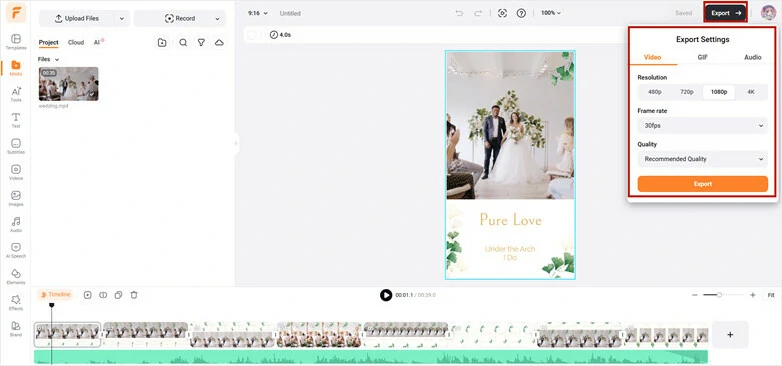Click the Upload Files button
This screenshot has height=366, width=782.
pyautogui.click(x=77, y=18)
